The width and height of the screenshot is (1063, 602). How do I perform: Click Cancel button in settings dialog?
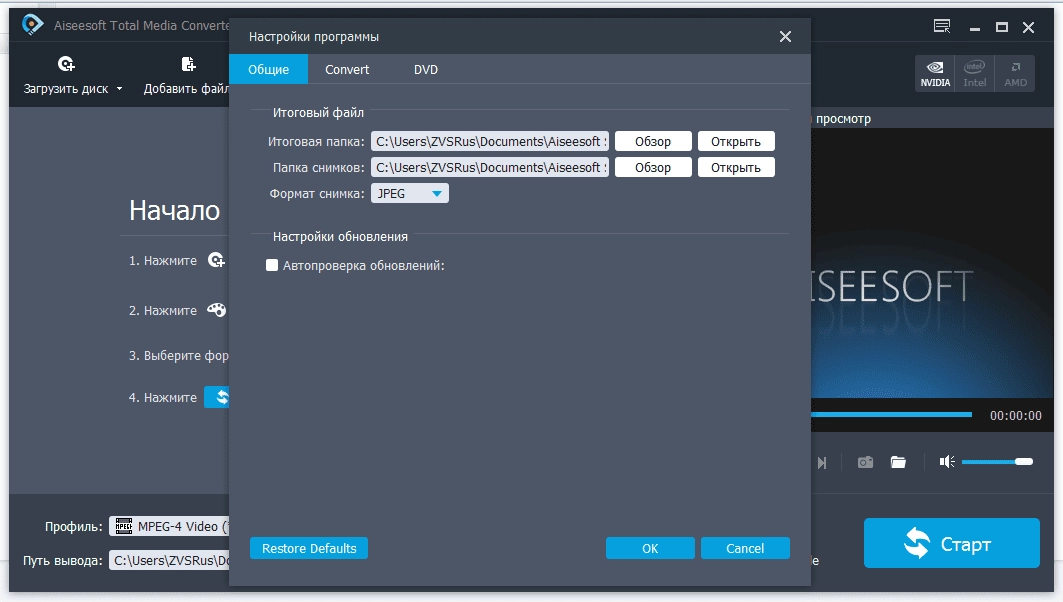click(x=745, y=548)
